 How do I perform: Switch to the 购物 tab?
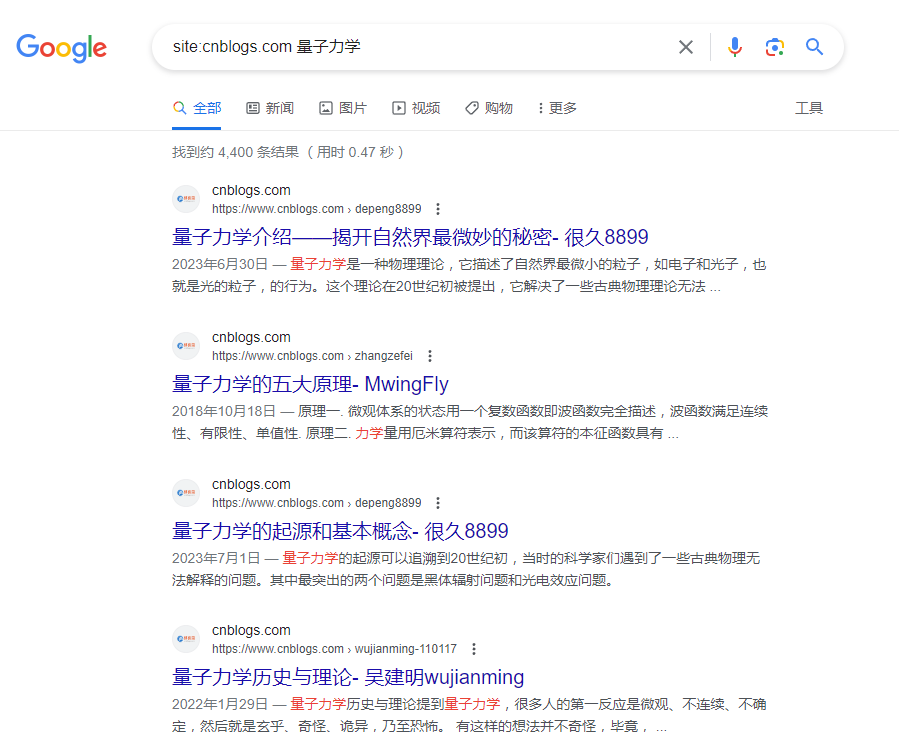[489, 108]
